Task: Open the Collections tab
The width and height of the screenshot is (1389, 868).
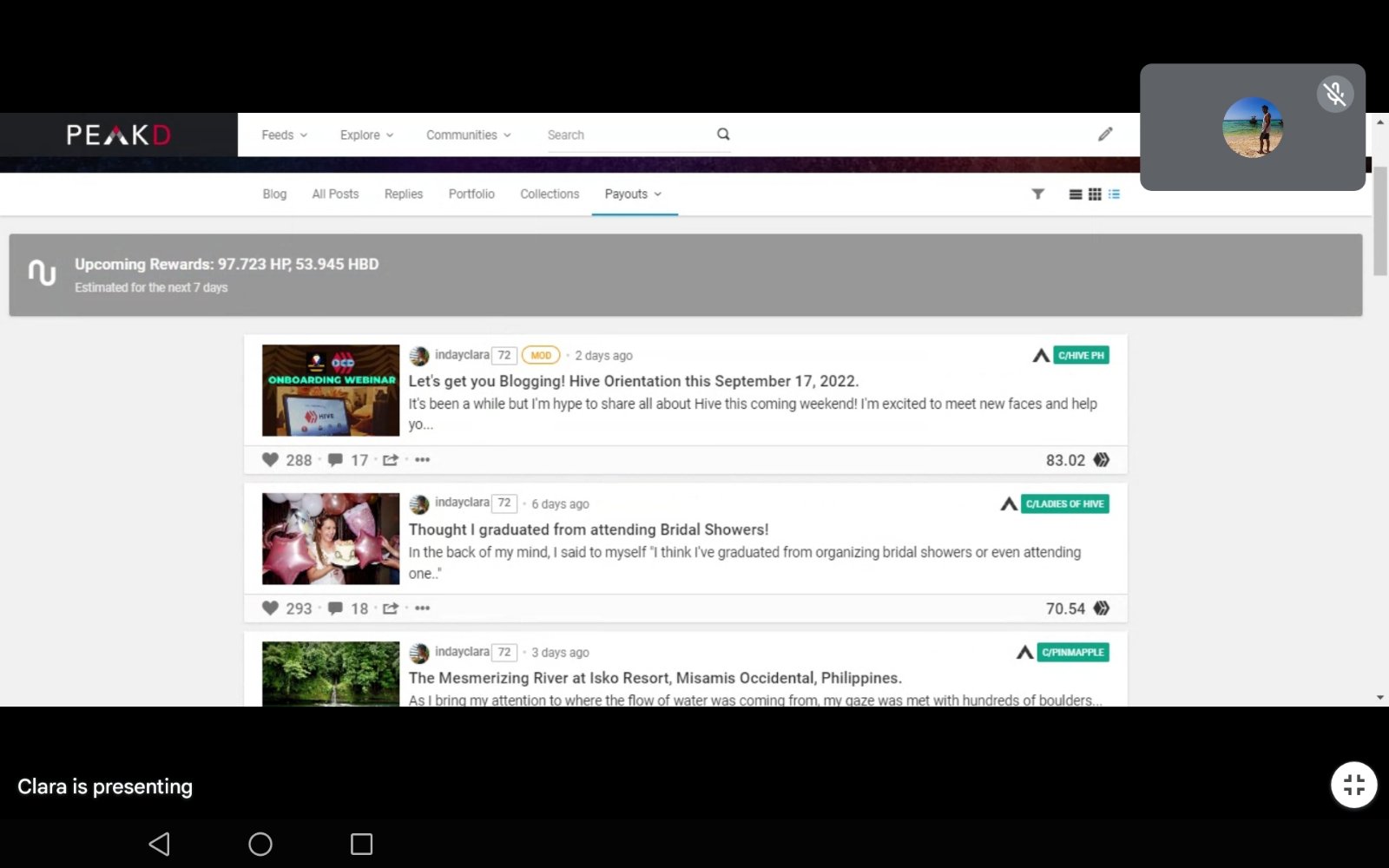Action: pyautogui.click(x=550, y=194)
